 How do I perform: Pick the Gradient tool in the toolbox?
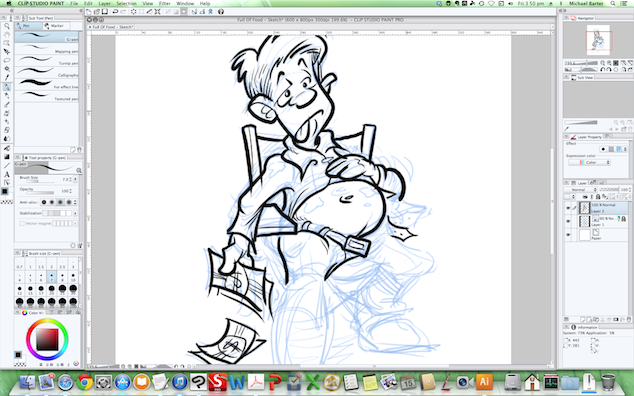point(7,157)
